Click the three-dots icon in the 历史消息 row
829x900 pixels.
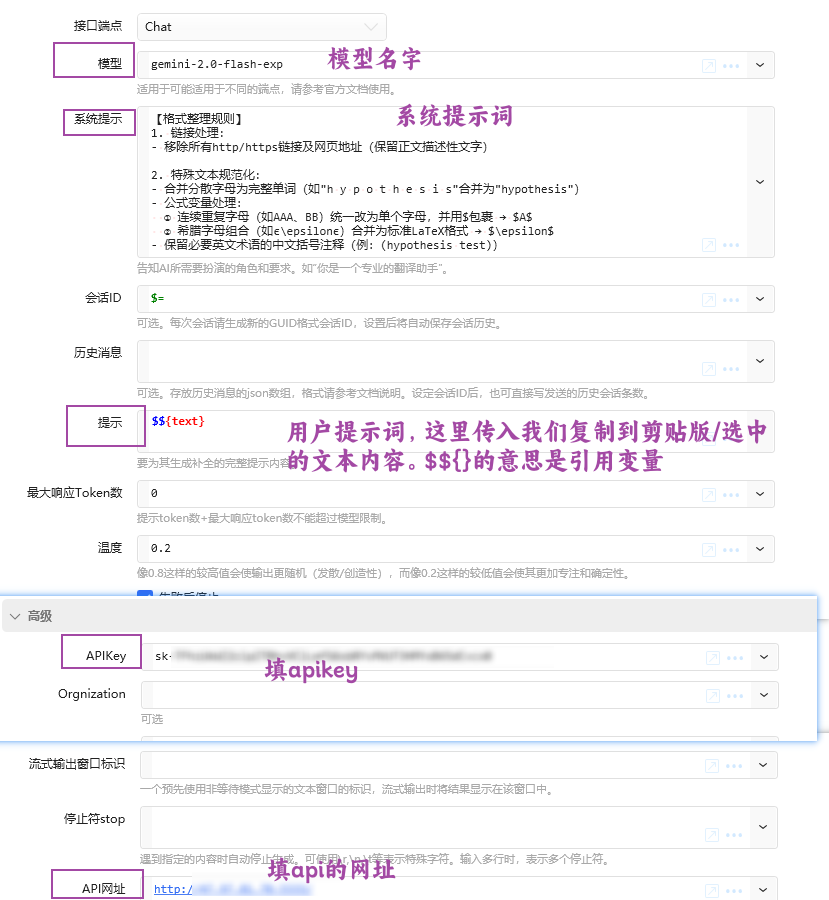[x=731, y=368]
